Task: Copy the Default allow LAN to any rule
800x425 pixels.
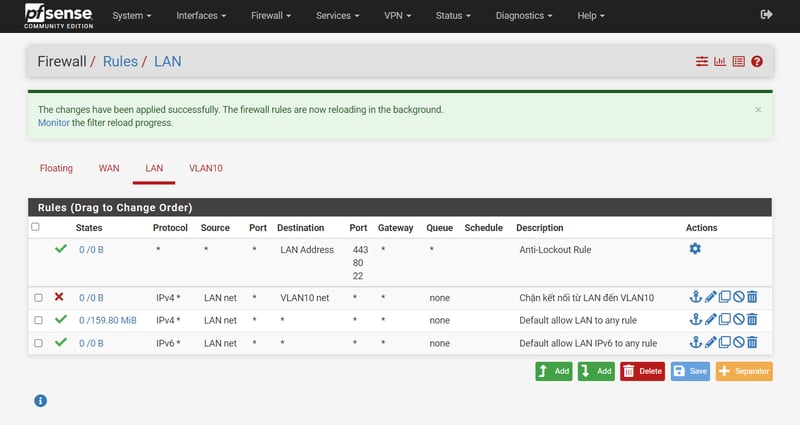Action: pos(724,320)
